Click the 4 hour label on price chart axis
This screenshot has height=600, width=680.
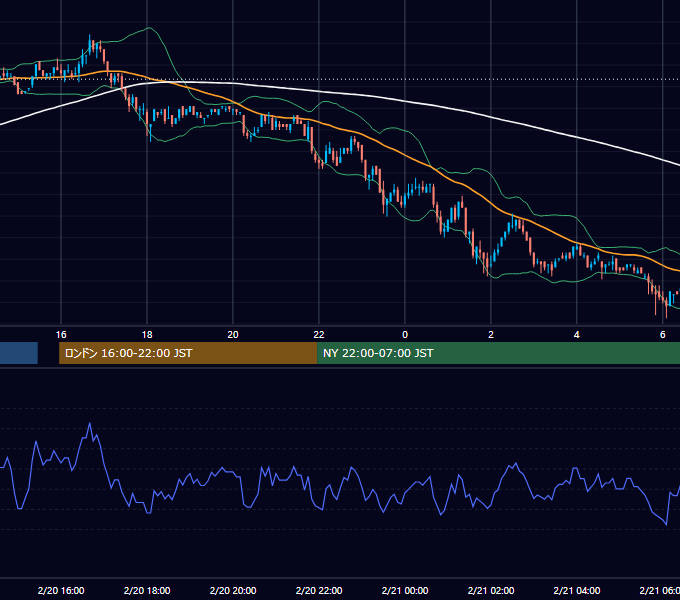click(577, 335)
